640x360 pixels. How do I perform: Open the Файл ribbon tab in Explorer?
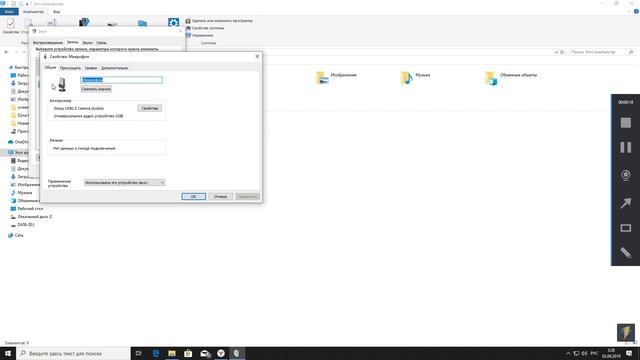9,11
